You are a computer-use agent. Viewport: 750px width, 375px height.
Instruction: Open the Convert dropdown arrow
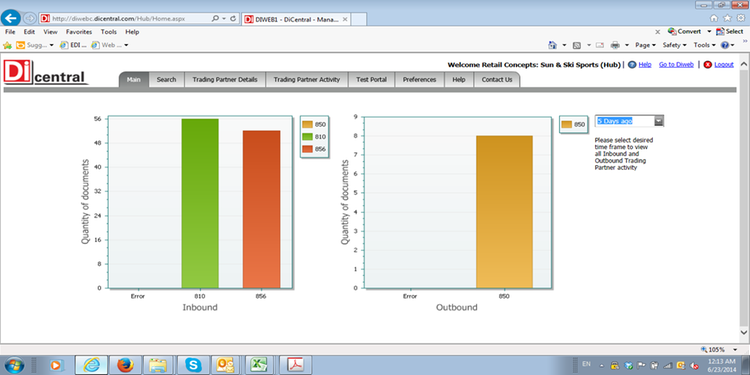click(x=709, y=32)
